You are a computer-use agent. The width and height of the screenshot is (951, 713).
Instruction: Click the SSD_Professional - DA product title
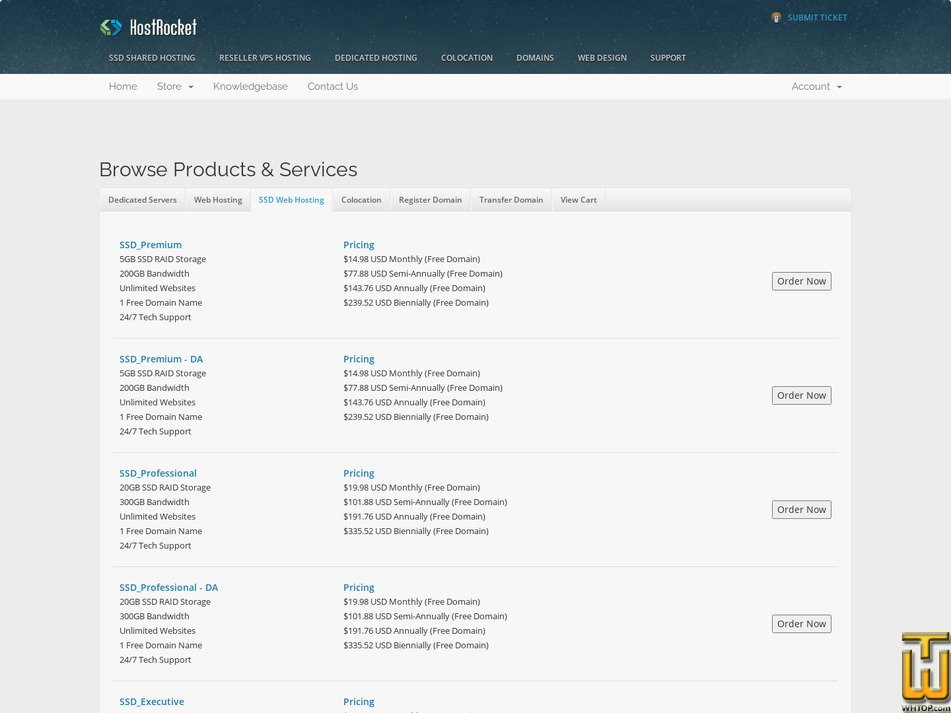tap(169, 587)
